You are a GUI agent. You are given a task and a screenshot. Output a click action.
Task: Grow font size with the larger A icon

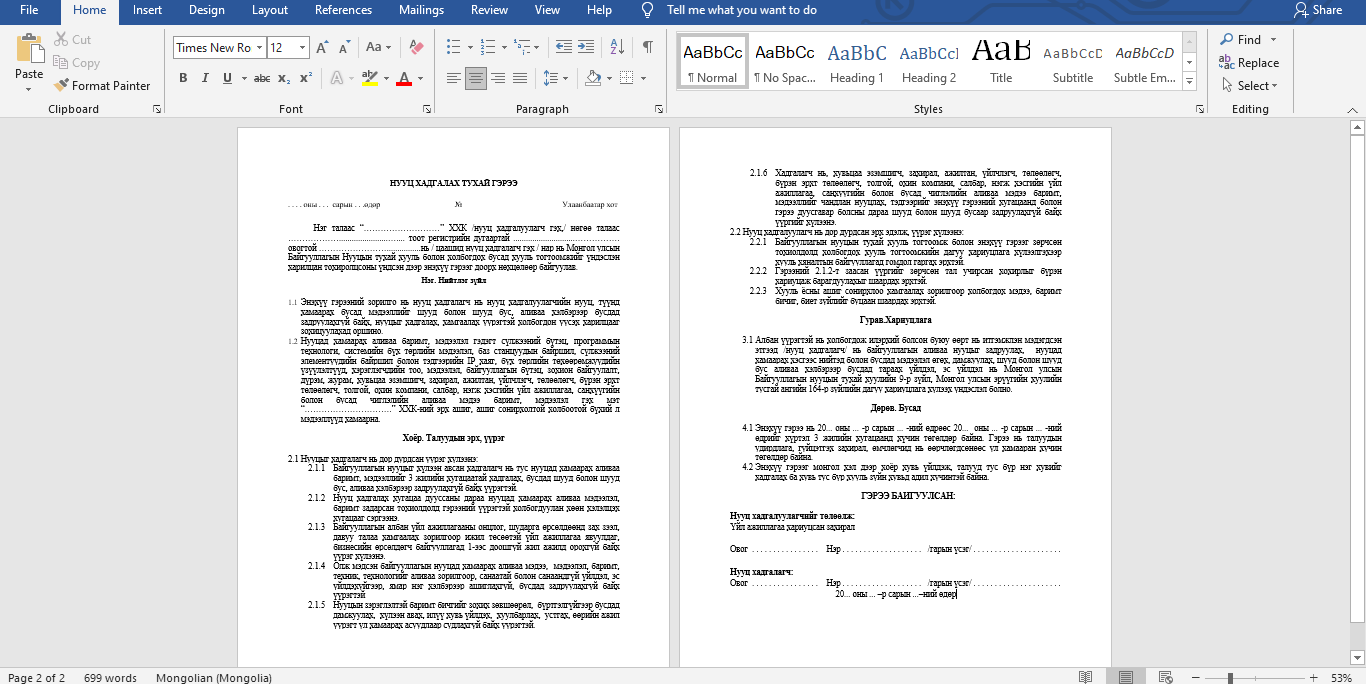click(x=322, y=47)
